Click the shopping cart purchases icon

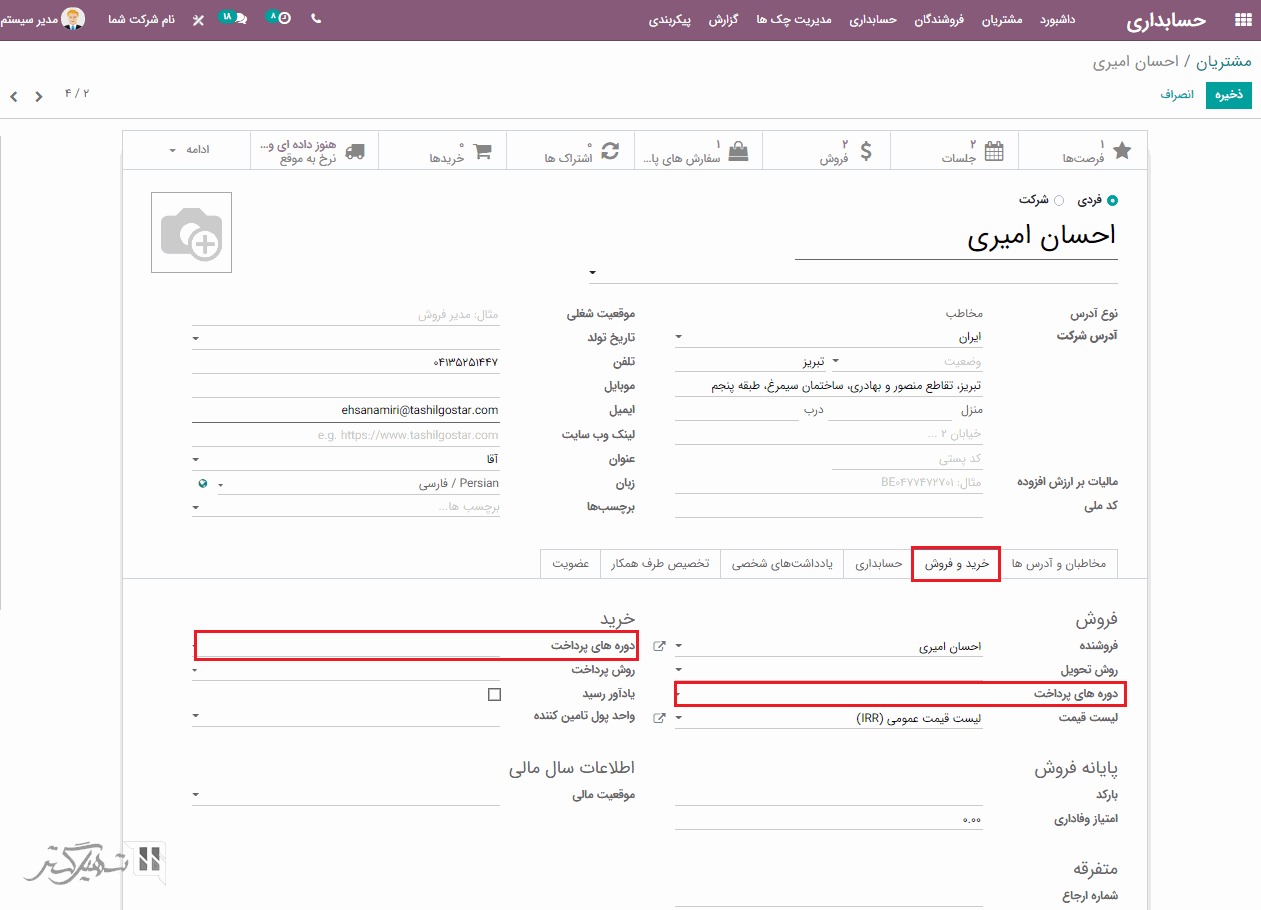(482, 152)
